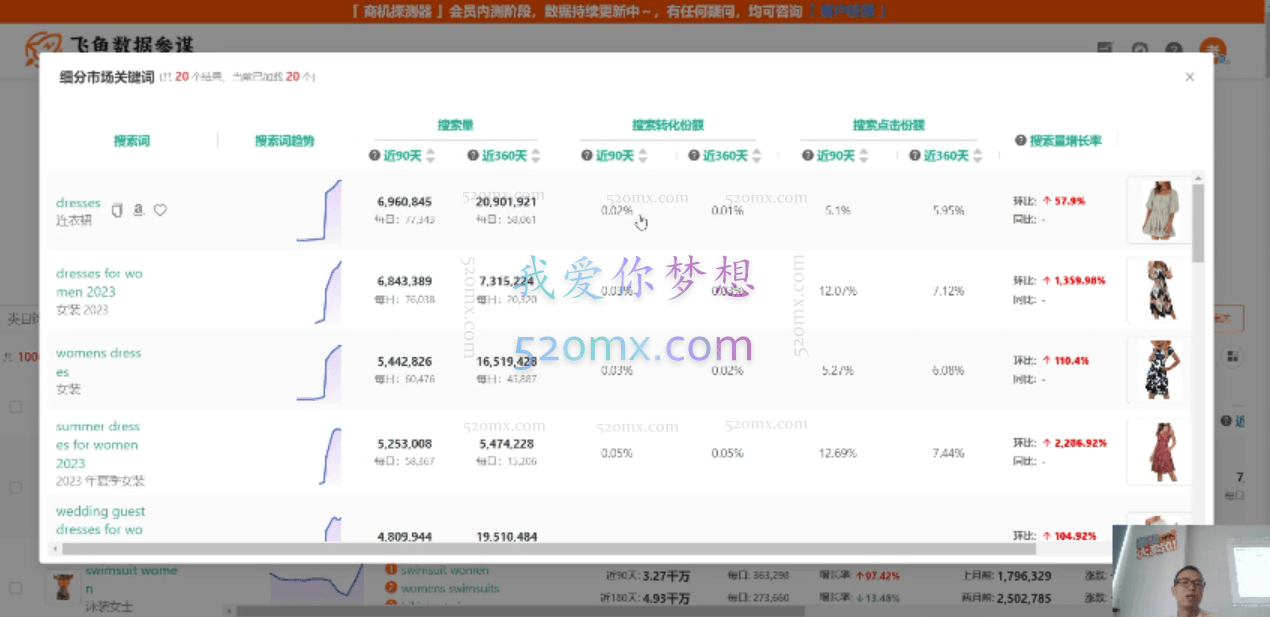The width and height of the screenshot is (1270, 617).
Task: Sort by 搜索转化份额 近360天 arrows
Action: tap(755, 156)
